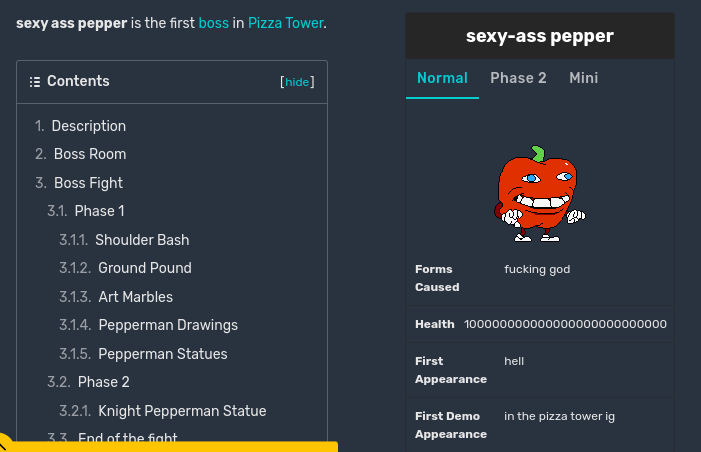Viewport: 701px width, 452px height.
Task: Open the Phase 2 infobox tab
Action: 518,78
